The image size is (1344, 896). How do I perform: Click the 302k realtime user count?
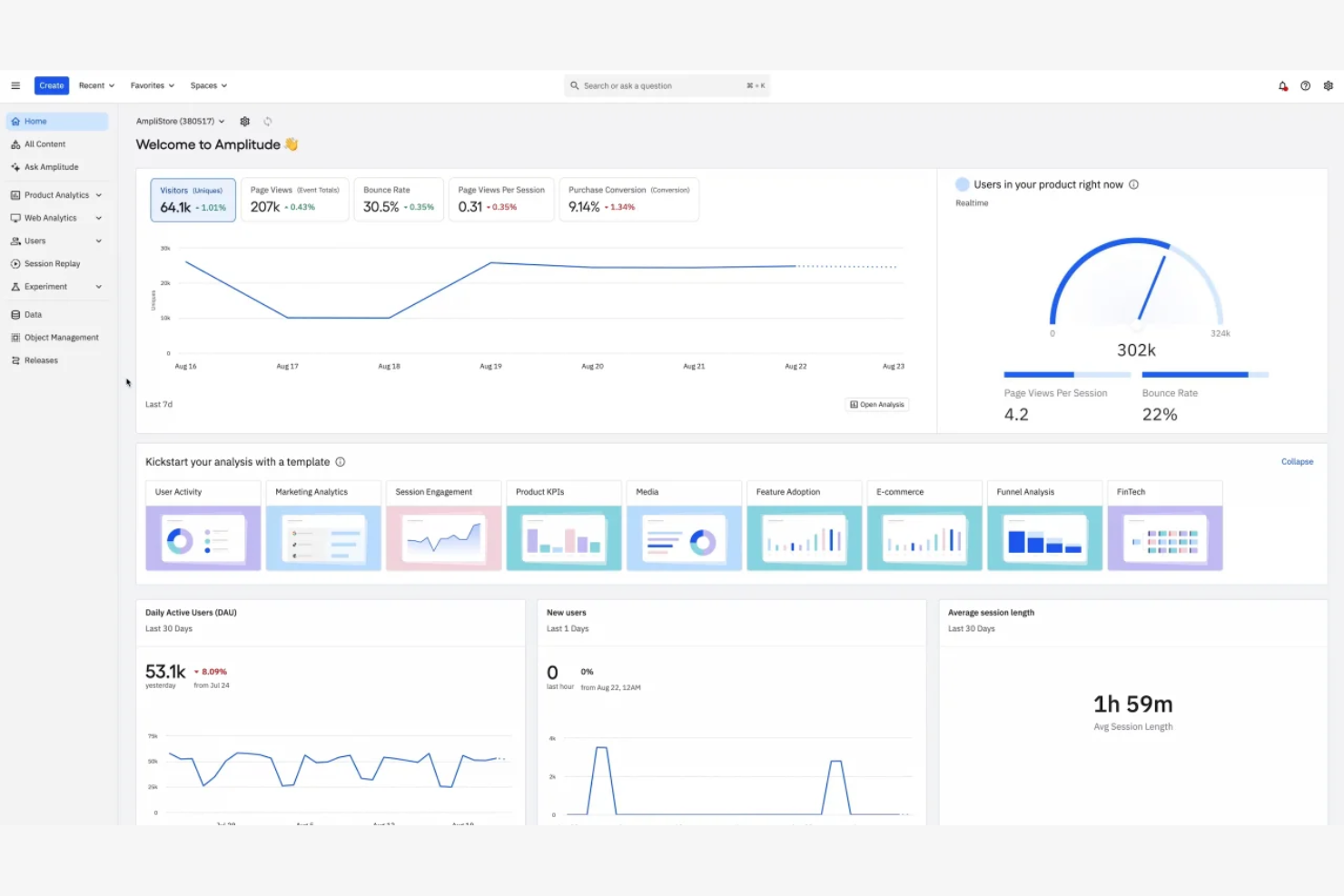(x=1136, y=350)
